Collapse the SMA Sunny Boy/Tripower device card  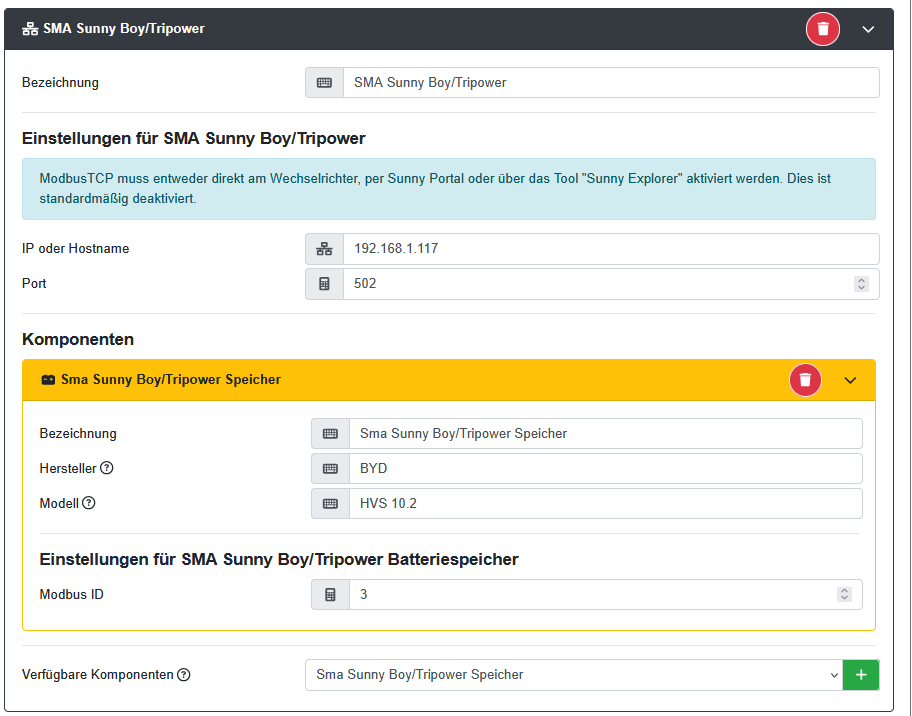[x=868, y=29]
